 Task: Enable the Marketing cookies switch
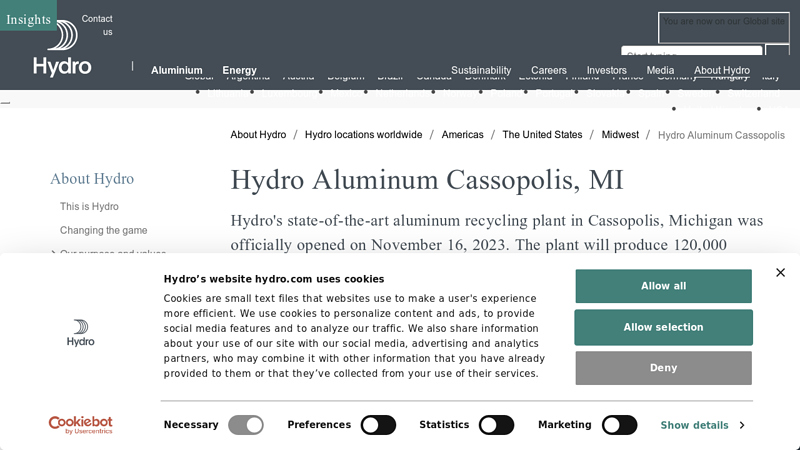619,425
